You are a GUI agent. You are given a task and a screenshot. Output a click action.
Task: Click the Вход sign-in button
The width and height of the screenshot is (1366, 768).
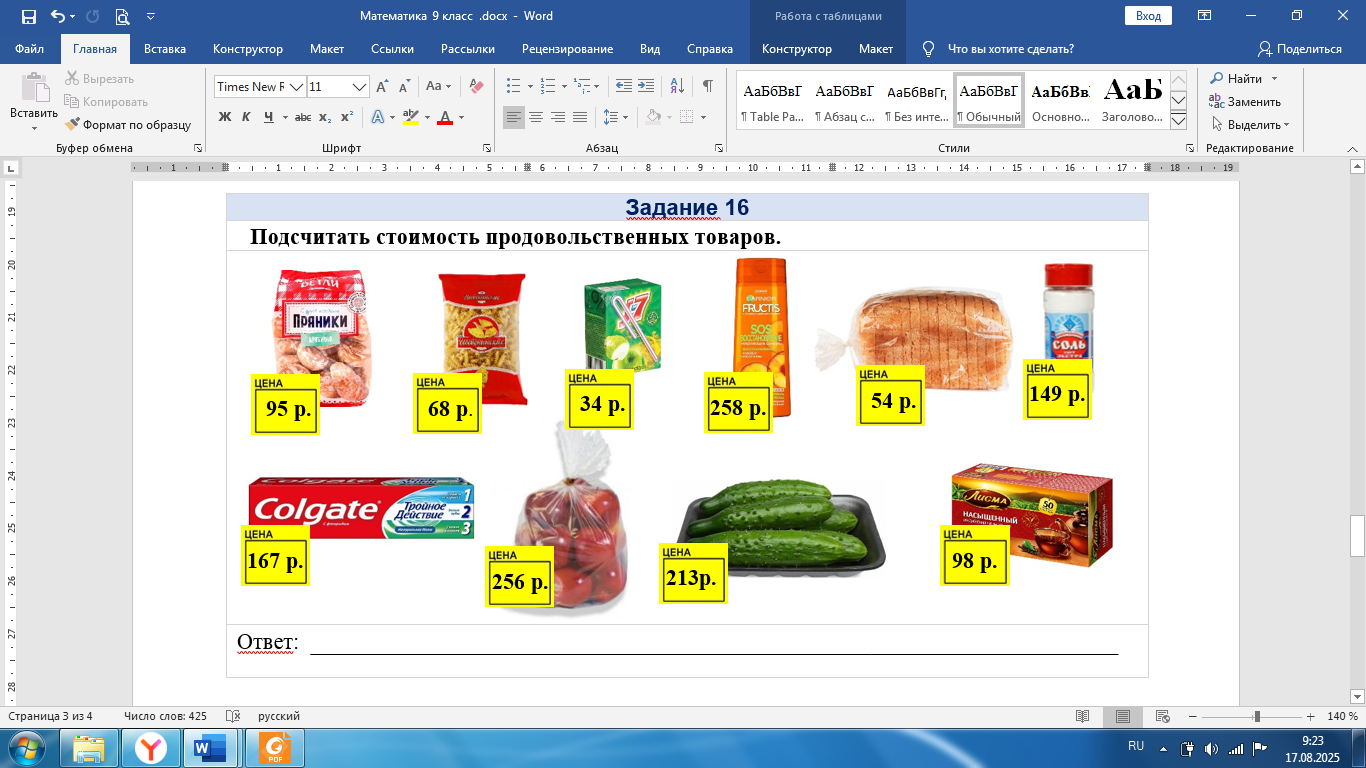pyautogui.click(x=1149, y=16)
